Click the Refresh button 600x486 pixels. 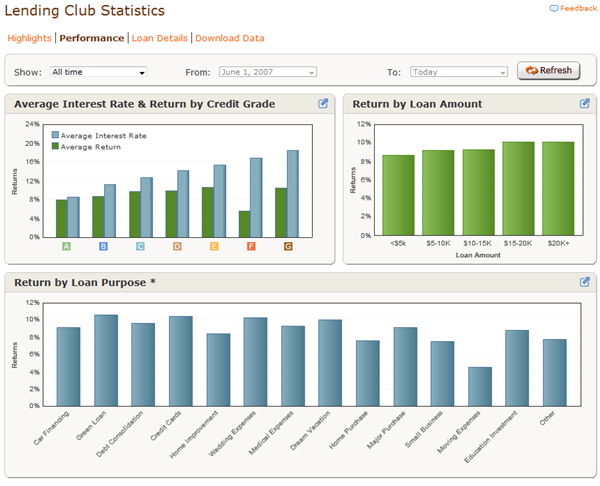[549, 70]
